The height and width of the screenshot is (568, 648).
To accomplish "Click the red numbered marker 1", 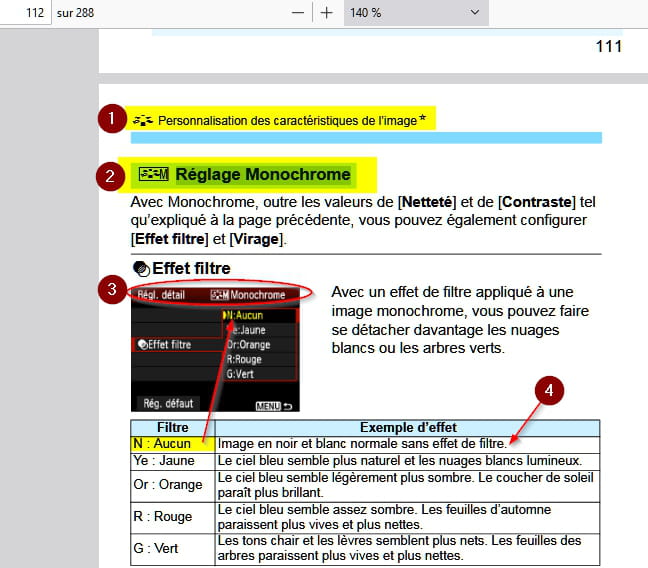I will 112,119.
